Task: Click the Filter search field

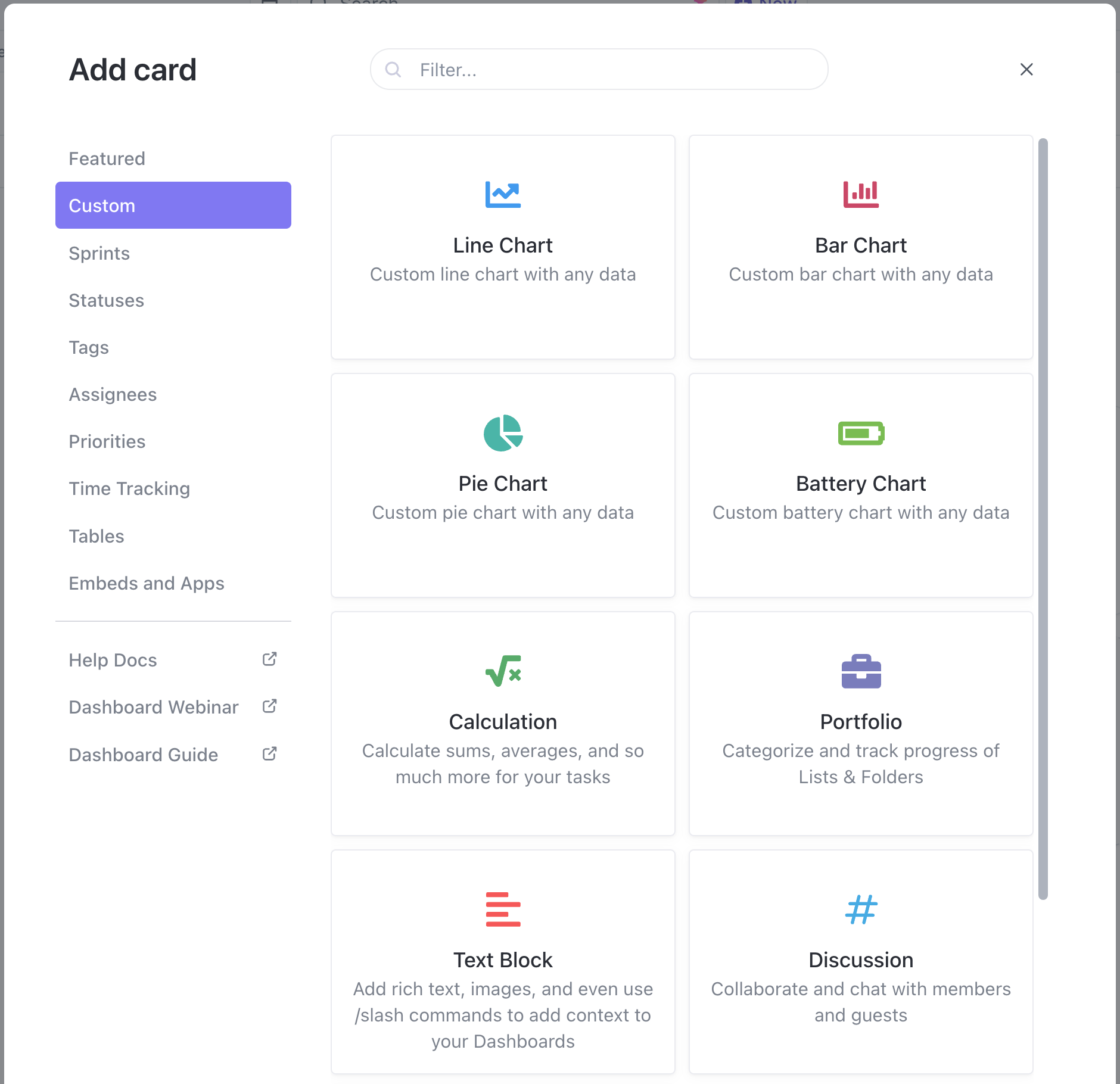Action: click(x=599, y=70)
